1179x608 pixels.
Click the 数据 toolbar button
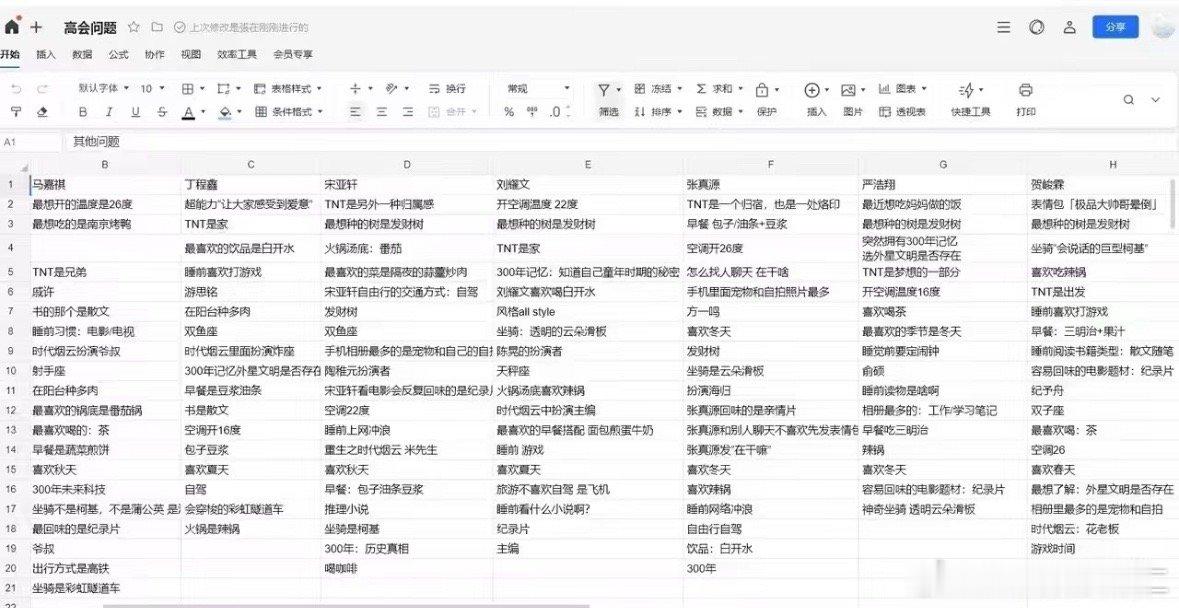(718, 112)
